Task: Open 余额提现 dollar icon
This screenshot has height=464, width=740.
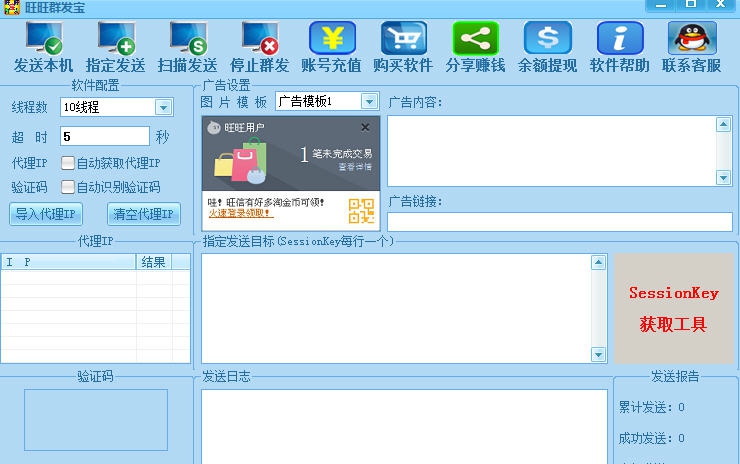Action: 547,38
